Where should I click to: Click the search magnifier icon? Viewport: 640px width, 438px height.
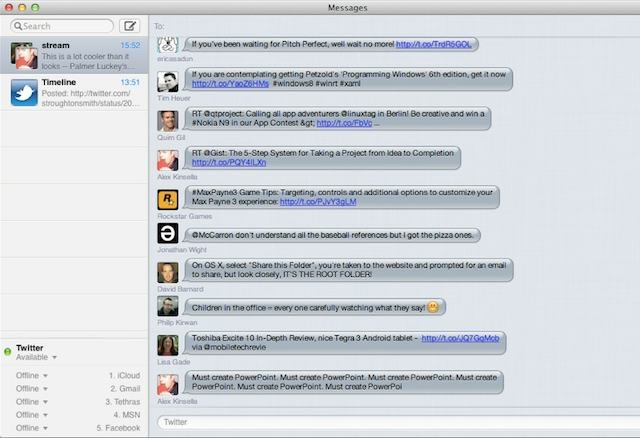click(18, 26)
